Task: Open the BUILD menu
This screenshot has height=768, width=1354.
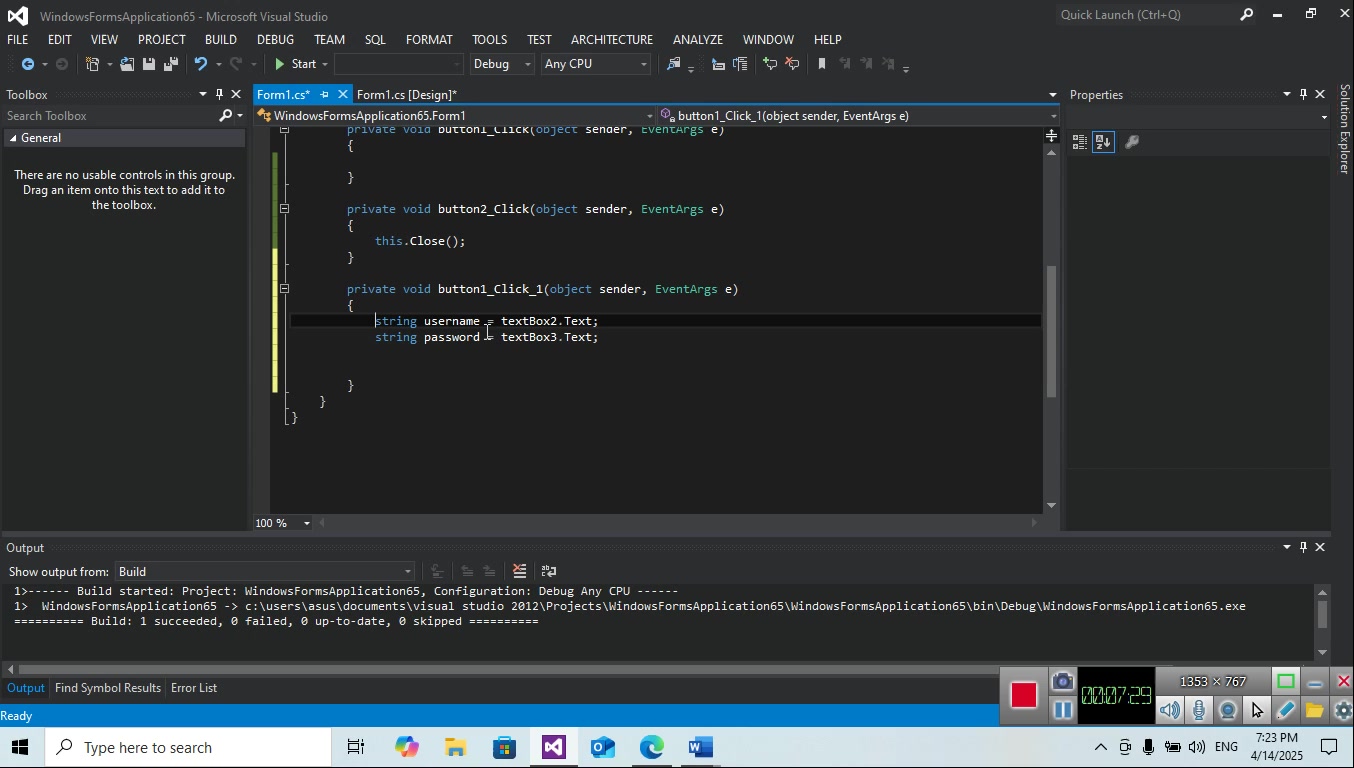Action: click(220, 40)
